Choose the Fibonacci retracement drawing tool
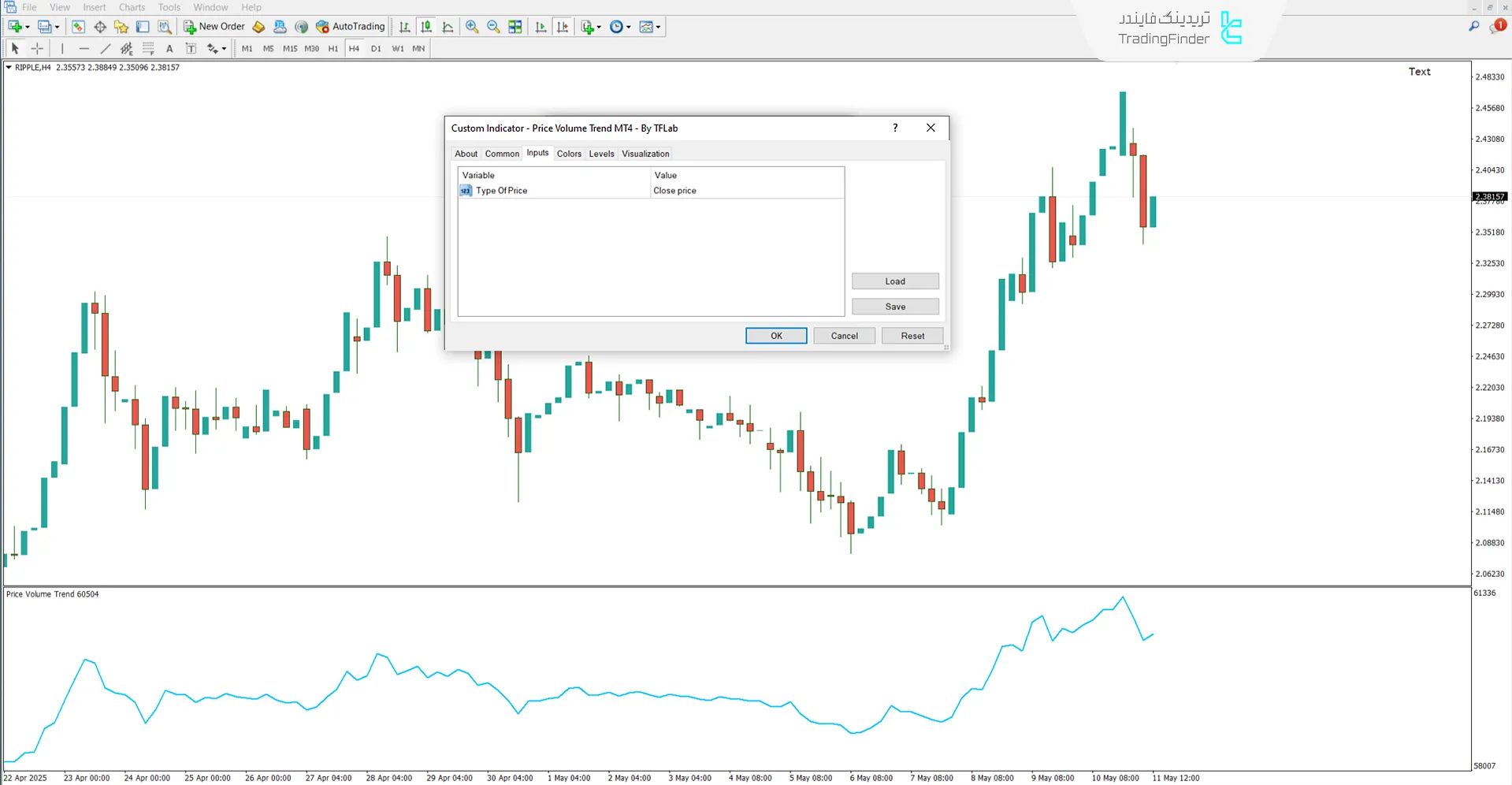The width and height of the screenshot is (1512, 785). [x=148, y=48]
